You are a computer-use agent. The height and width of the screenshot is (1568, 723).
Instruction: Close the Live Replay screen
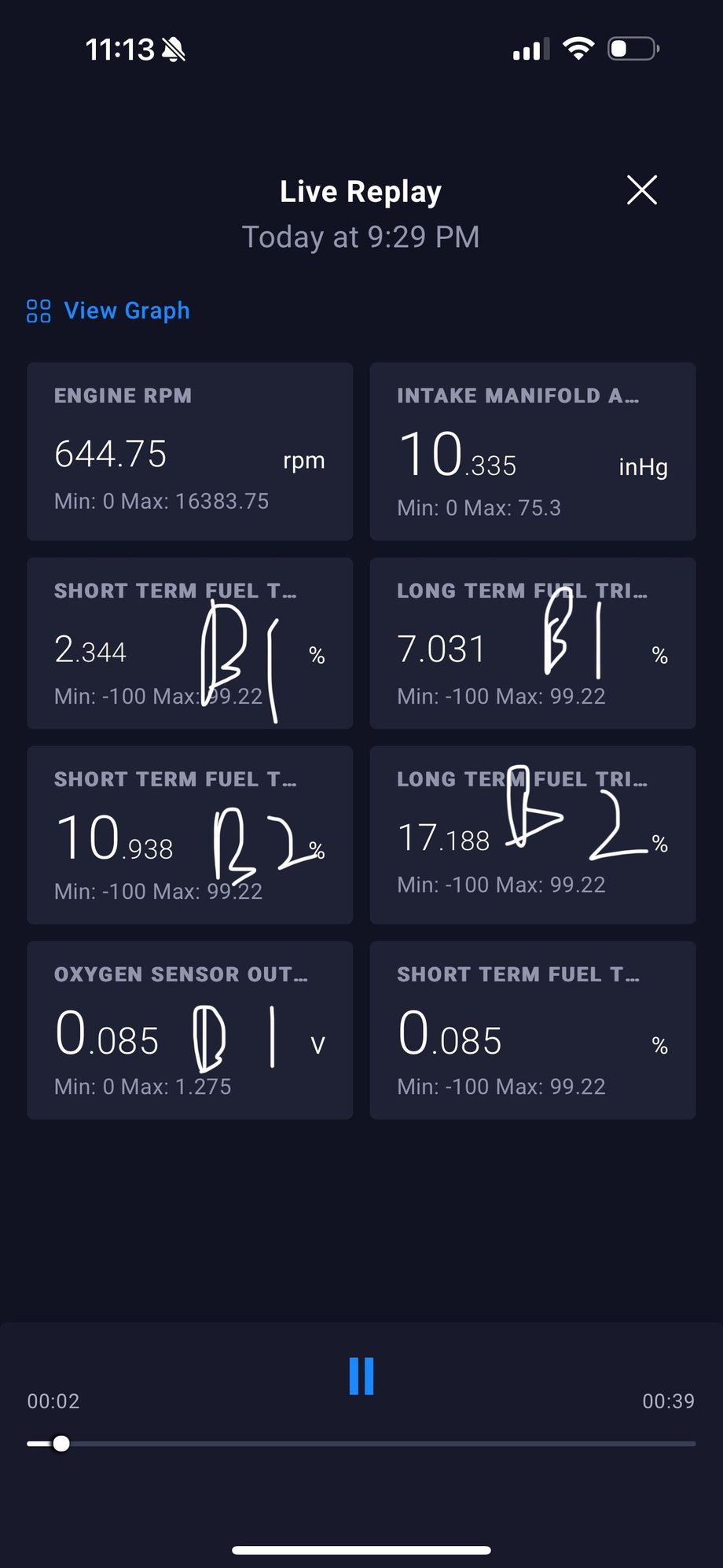pyautogui.click(x=641, y=190)
